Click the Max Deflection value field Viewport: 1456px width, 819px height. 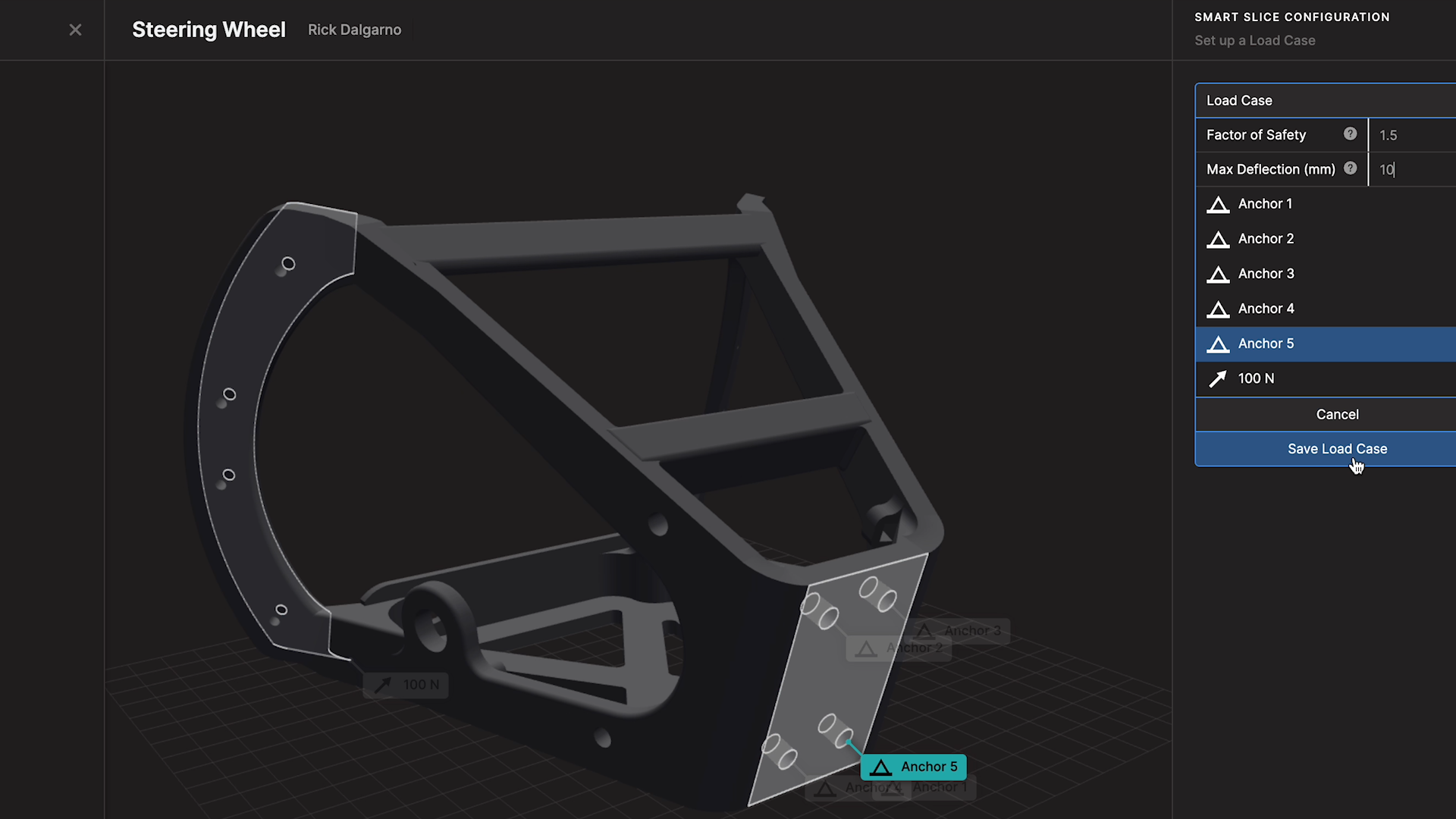pos(1410,169)
